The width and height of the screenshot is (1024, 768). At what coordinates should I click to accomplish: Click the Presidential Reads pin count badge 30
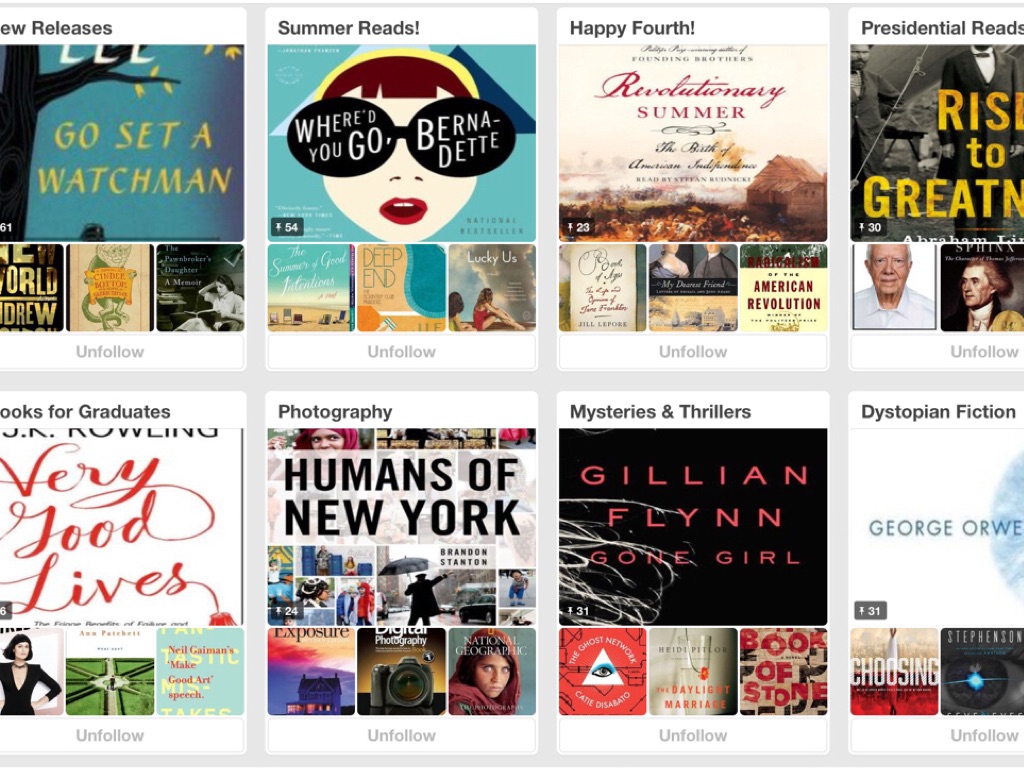(870, 227)
